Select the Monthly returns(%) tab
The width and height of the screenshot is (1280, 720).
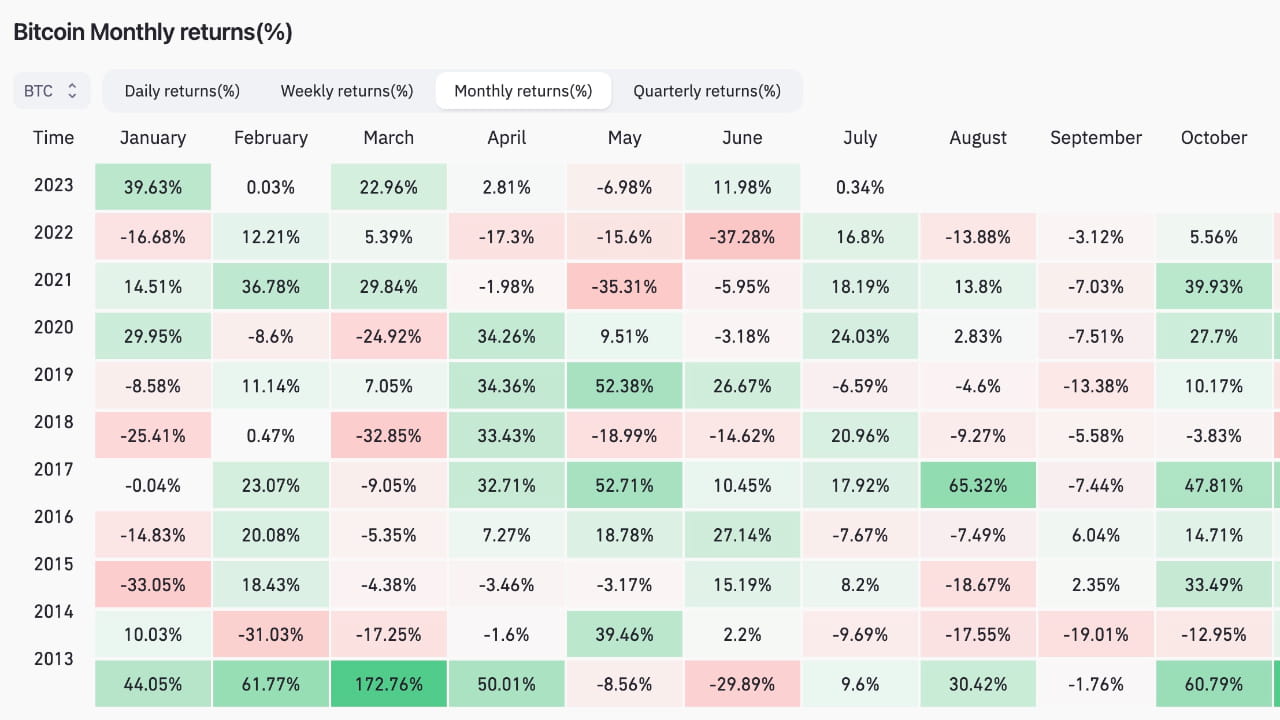tap(523, 90)
